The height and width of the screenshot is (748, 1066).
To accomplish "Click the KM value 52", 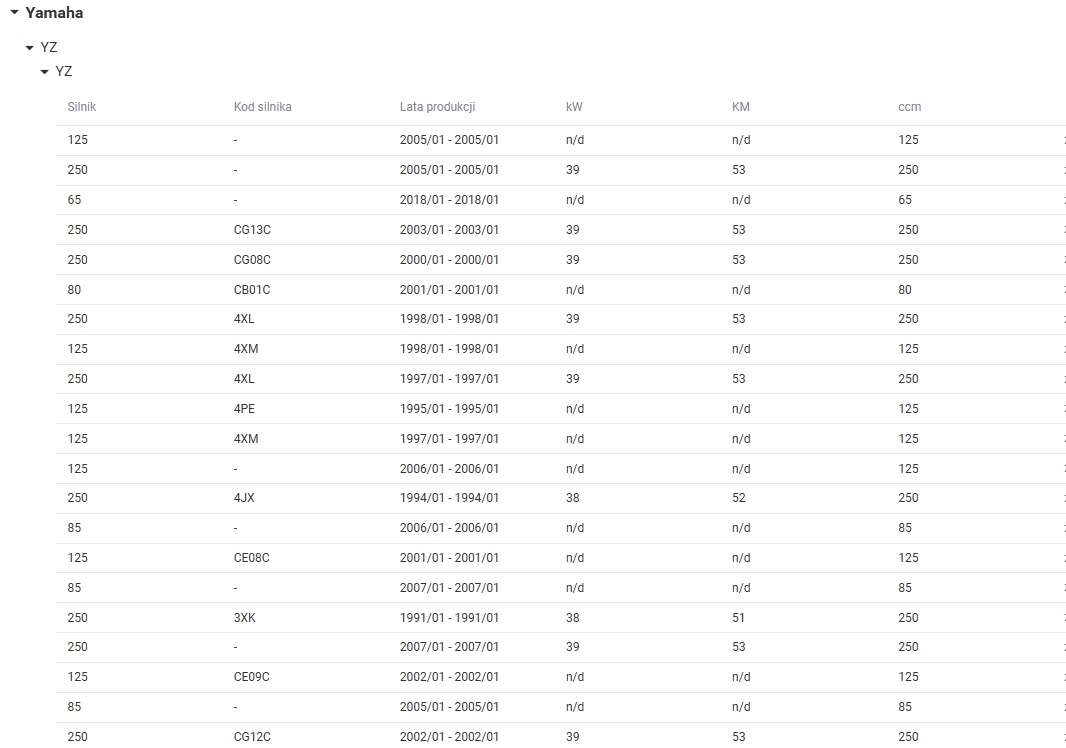I will point(739,498).
